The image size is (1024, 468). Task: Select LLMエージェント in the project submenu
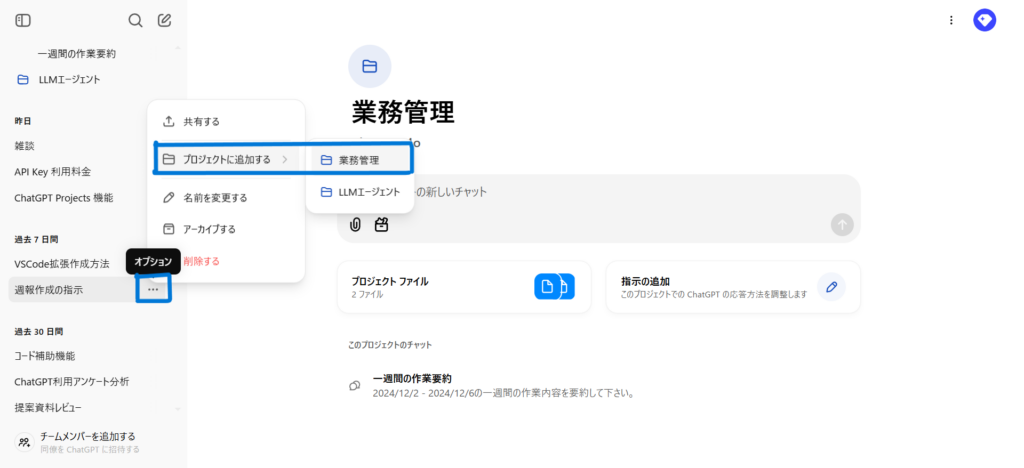pyautogui.click(x=359, y=192)
